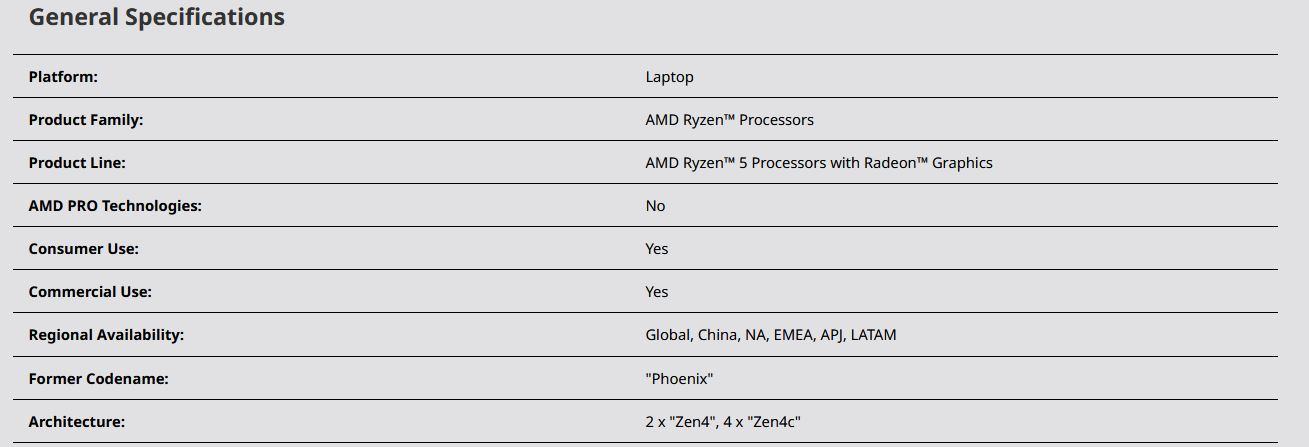The image size is (1309, 447).
Task: Click the Global, China, NA, EMEA regions text
Action: tap(771, 335)
